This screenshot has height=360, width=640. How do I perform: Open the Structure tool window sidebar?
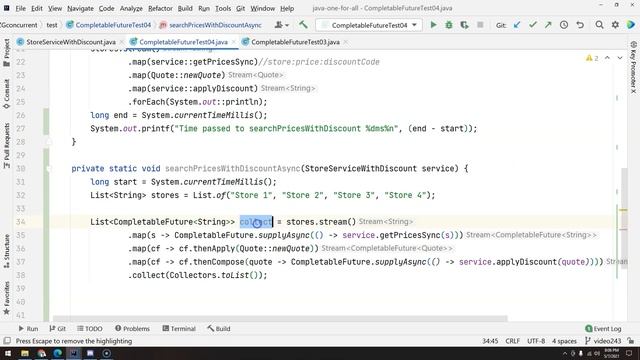pos(7,251)
